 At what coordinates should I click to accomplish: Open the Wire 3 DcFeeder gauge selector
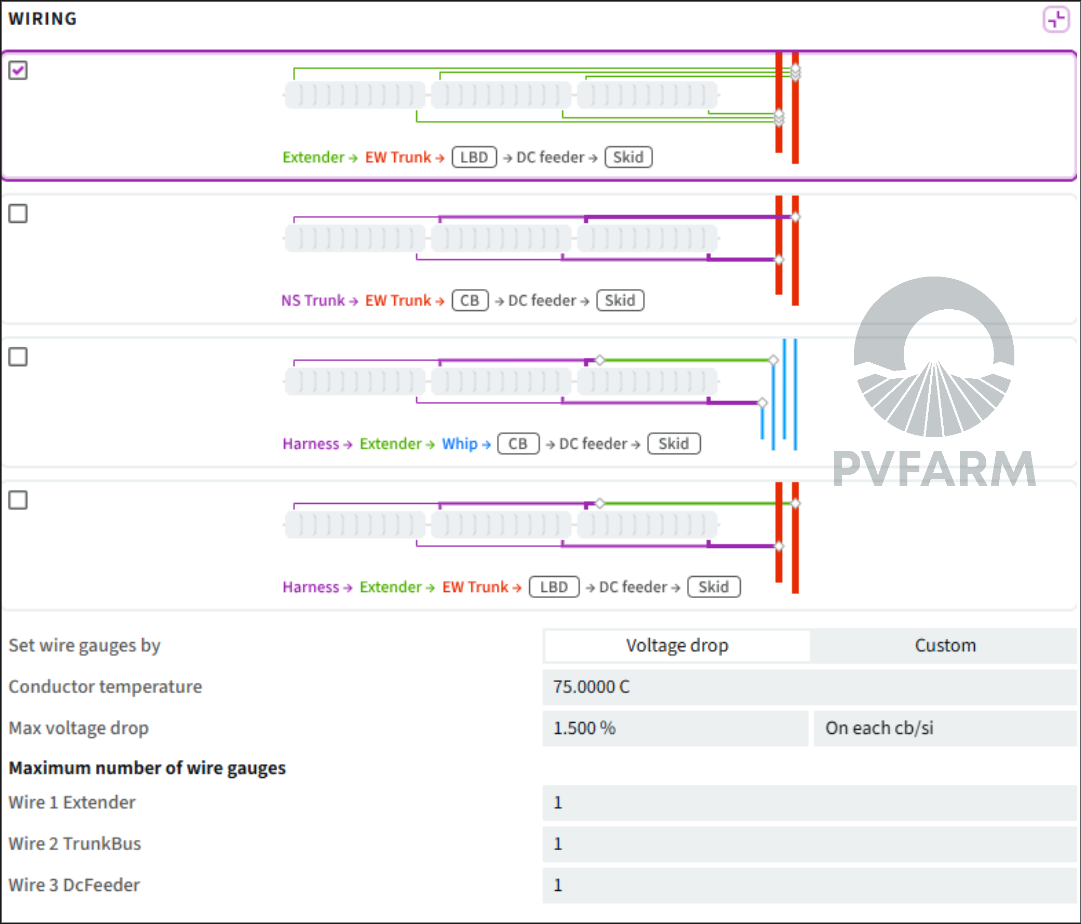[807, 885]
